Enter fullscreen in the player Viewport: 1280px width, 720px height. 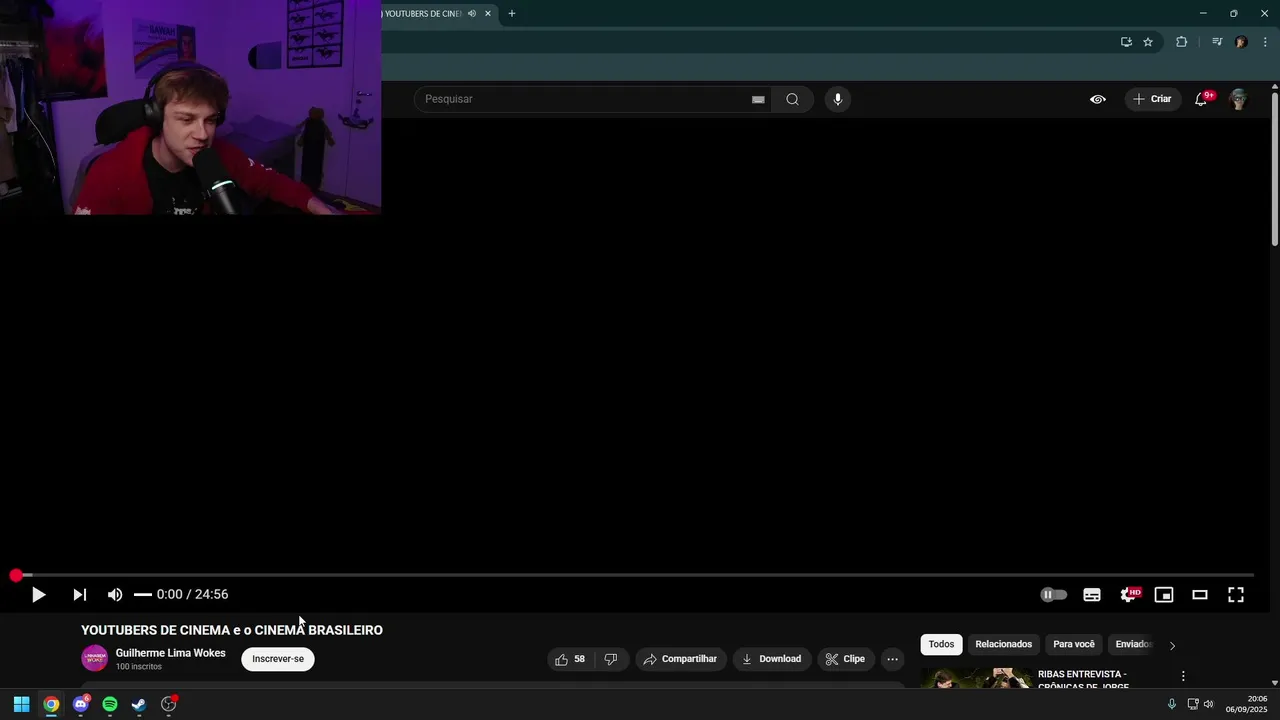pos(1236,595)
